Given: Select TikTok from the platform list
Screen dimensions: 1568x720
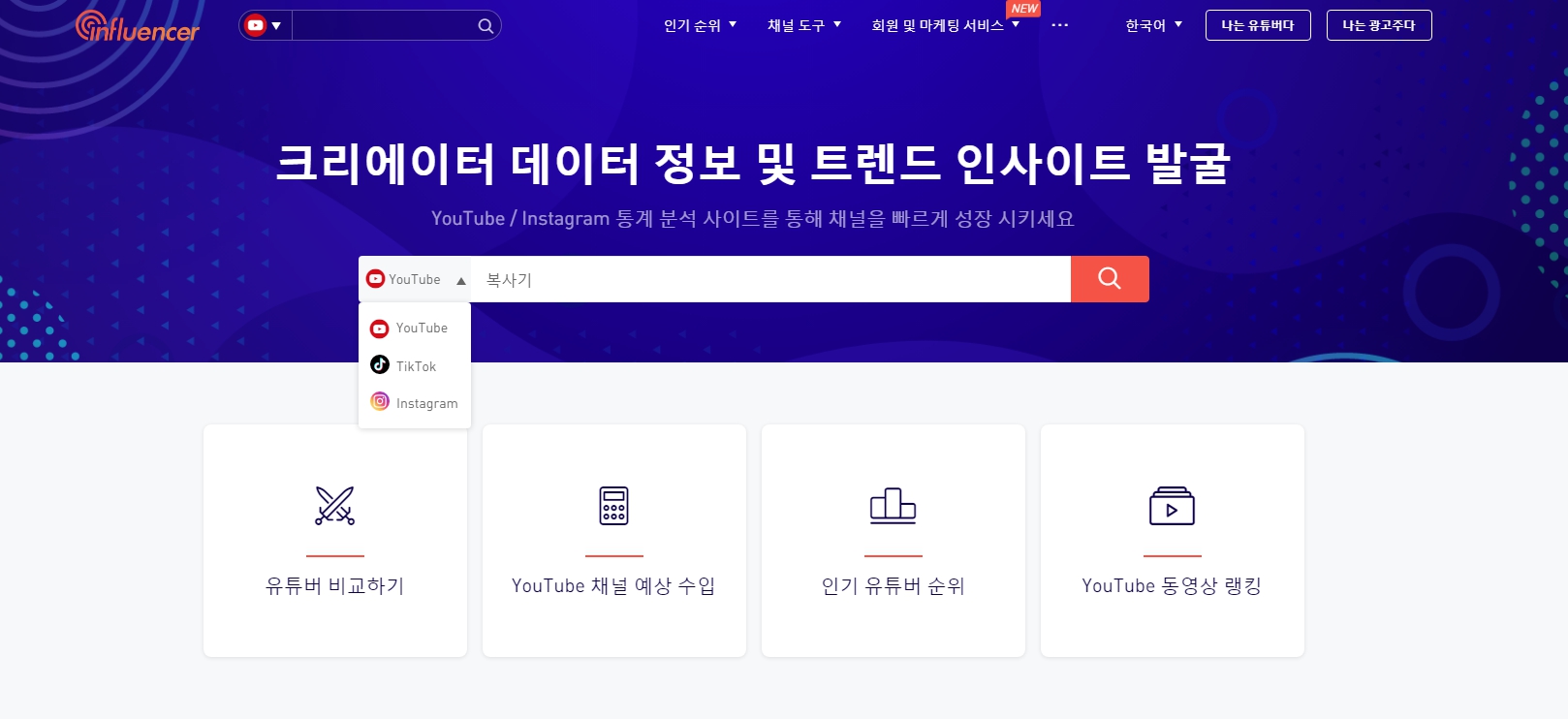Looking at the screenshot, I should 415,366.
